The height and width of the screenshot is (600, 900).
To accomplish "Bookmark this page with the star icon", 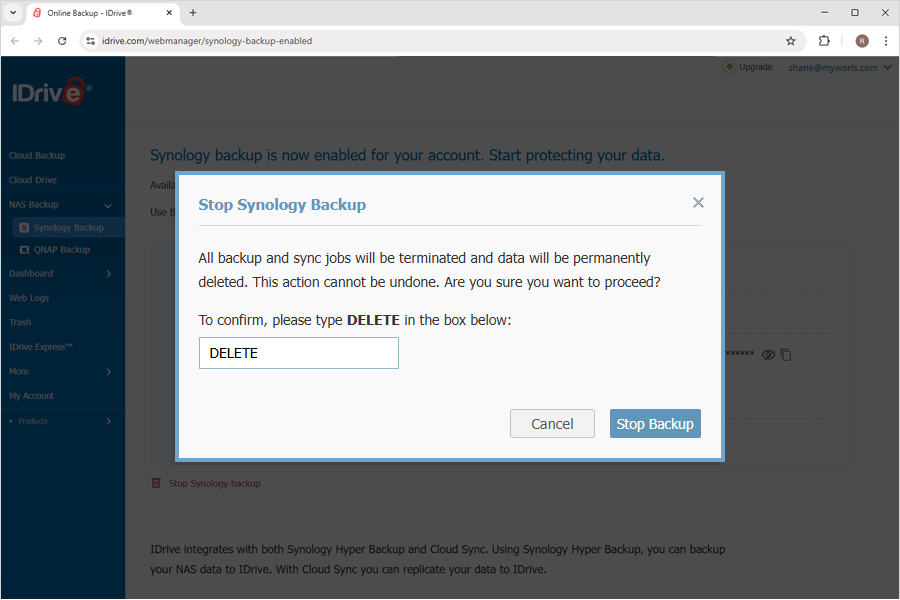I will [x=791, y=41].
